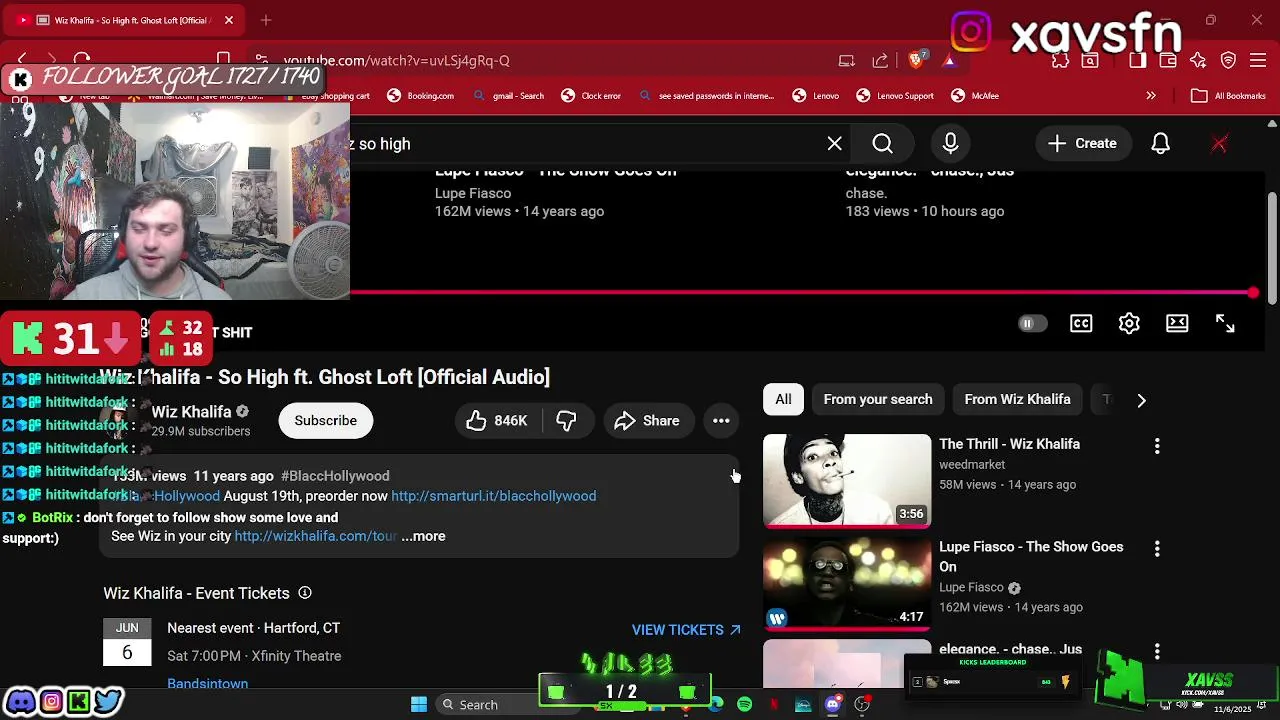
Task: Open Brave Wallet icon
Action: click(1167, 60)
